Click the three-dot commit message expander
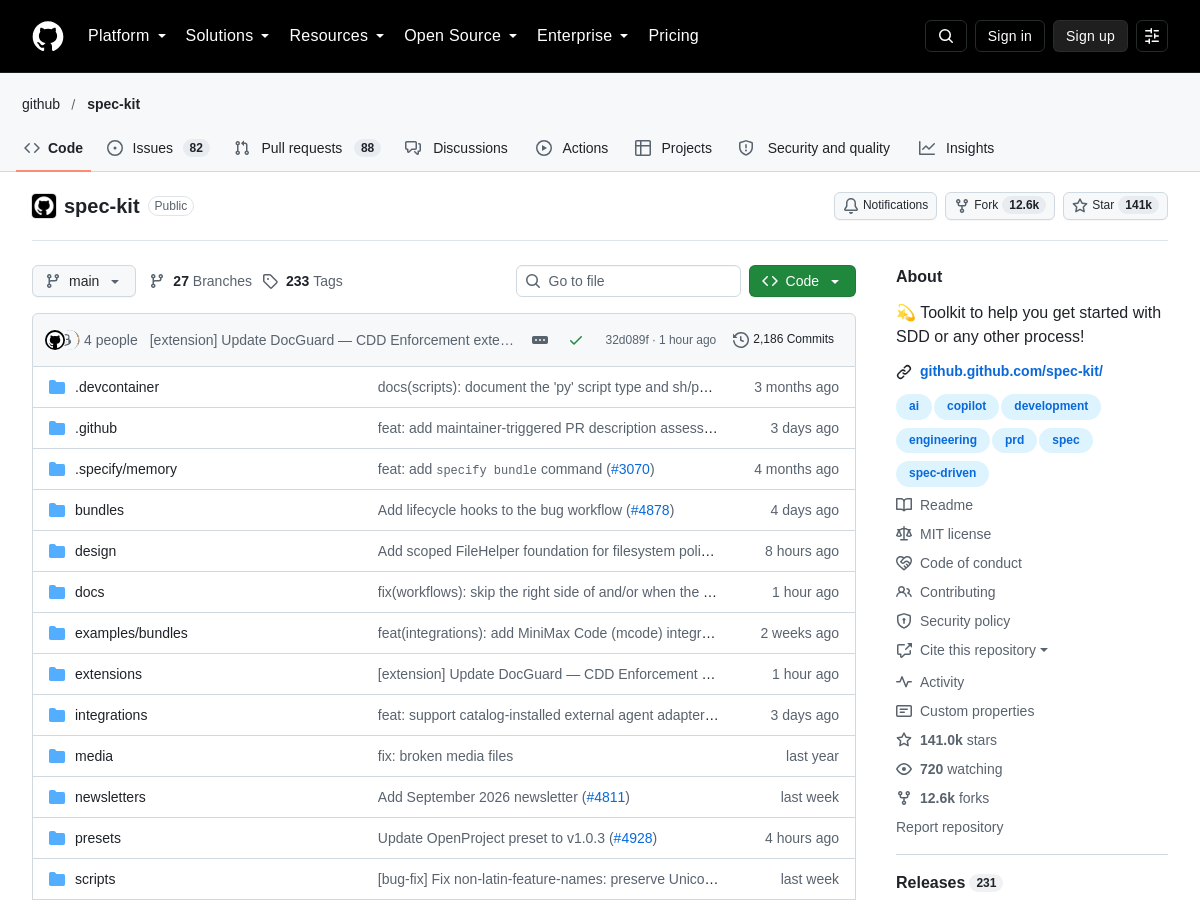The width and height of the screenshot is (1200, 900). (540, 340)
